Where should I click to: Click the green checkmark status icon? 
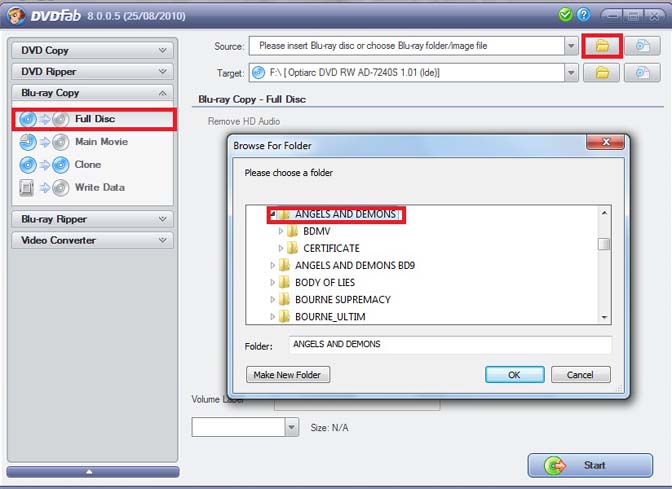tap(565, 15)
